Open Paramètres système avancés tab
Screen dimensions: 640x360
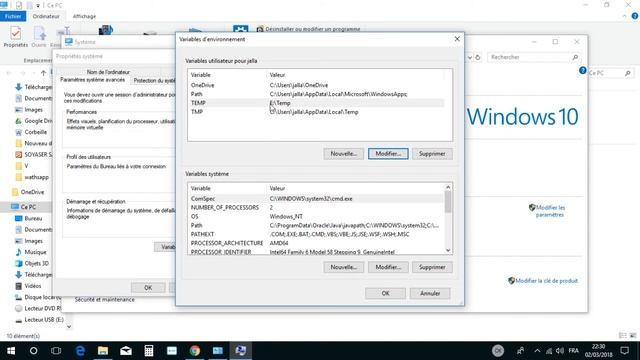(x=93, y=80)
